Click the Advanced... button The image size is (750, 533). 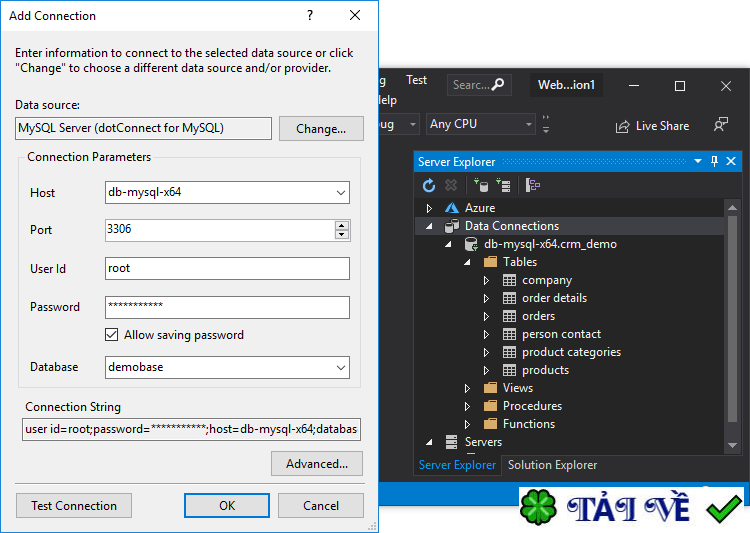pos(317,464)
